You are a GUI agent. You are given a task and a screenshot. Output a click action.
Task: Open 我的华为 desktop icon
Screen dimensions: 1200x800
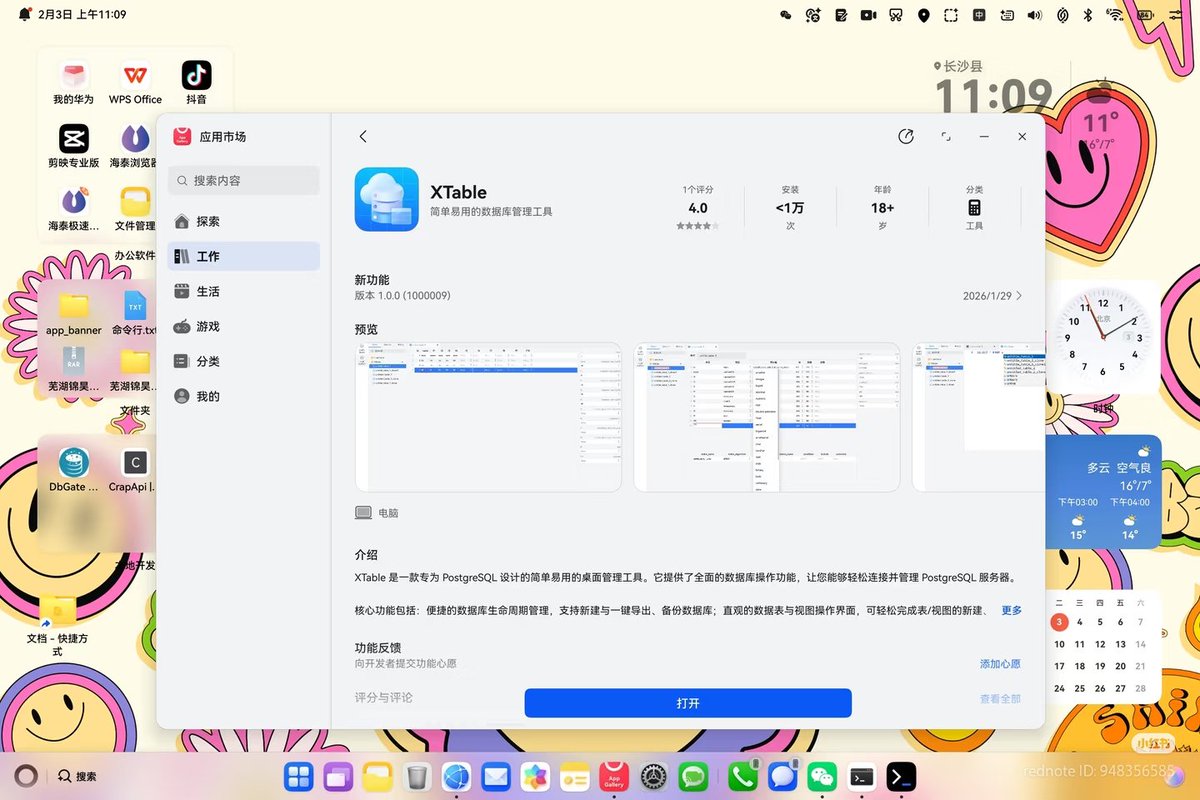(73, 84)
